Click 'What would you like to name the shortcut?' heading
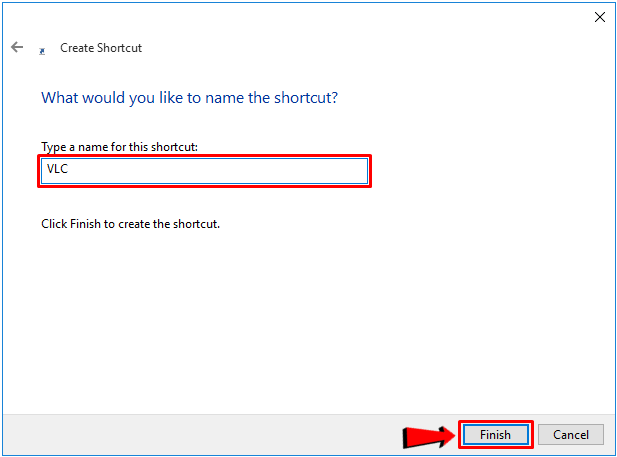The width and height of the screenshot is (617, 457). 189,98
